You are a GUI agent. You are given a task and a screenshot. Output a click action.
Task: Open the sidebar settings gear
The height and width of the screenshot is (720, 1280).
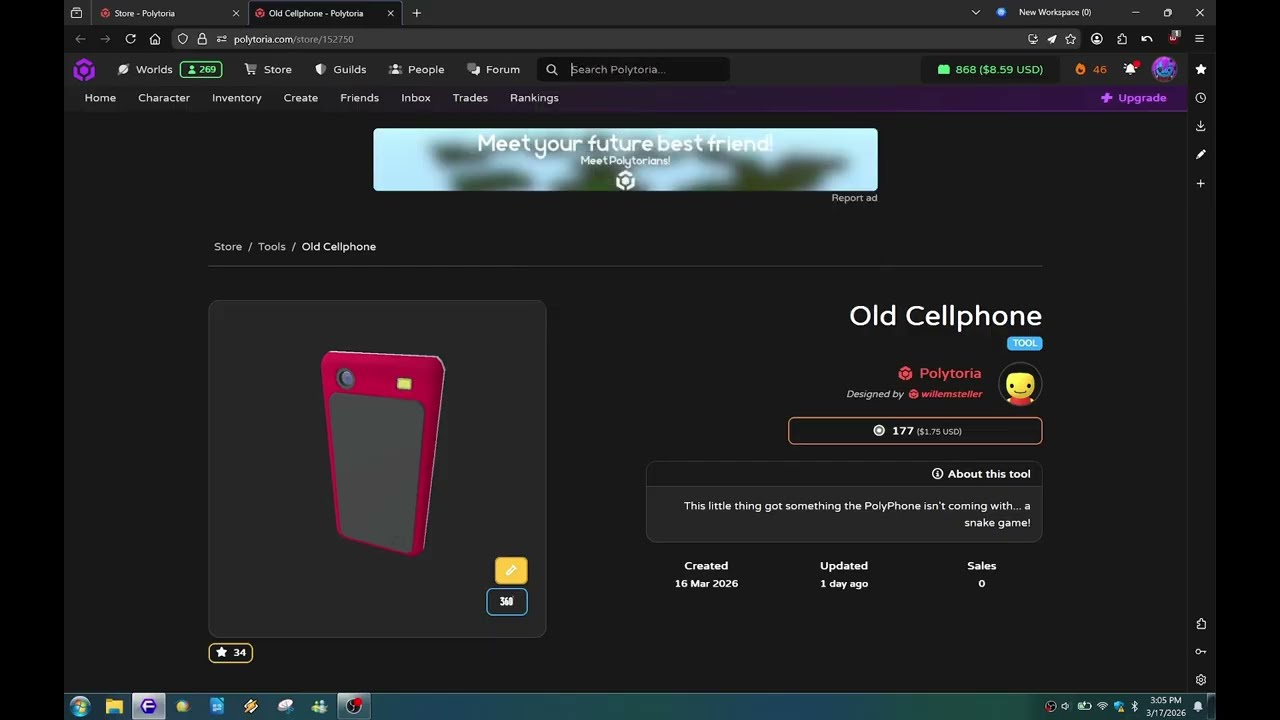[x=1201, y=680]
